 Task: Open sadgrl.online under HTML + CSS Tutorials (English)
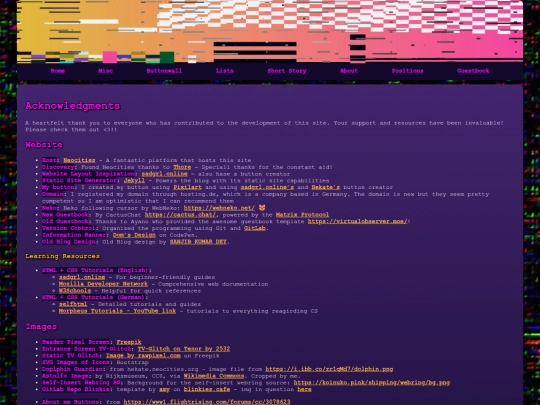[82, 277]
